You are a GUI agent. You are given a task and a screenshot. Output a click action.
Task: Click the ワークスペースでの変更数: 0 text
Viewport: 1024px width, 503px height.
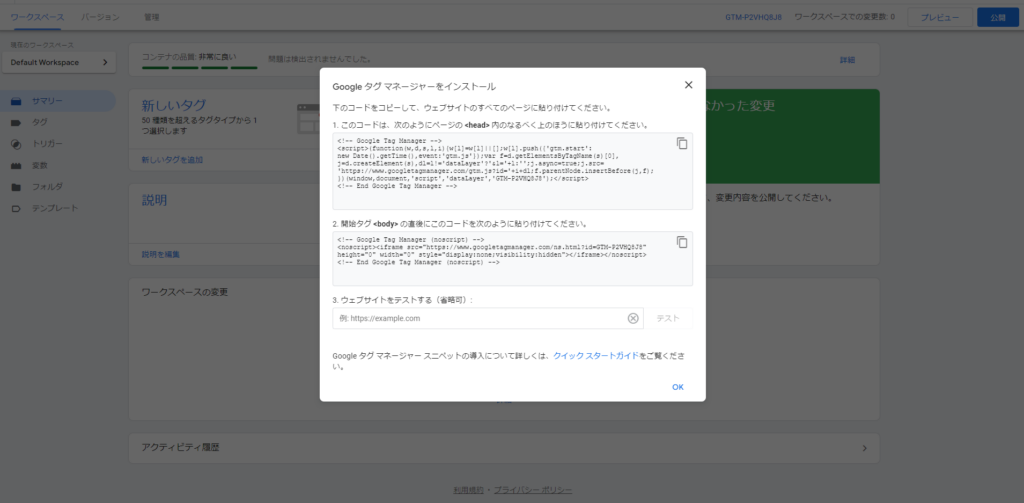[844, 17]
